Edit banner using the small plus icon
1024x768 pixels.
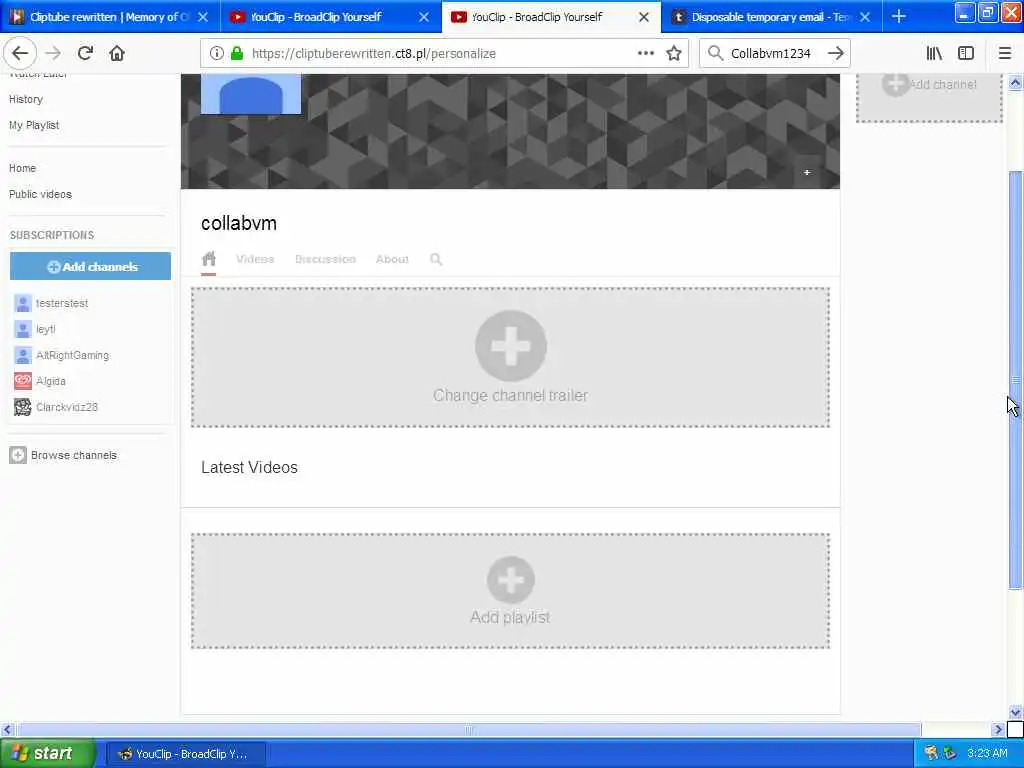point(807,172)
